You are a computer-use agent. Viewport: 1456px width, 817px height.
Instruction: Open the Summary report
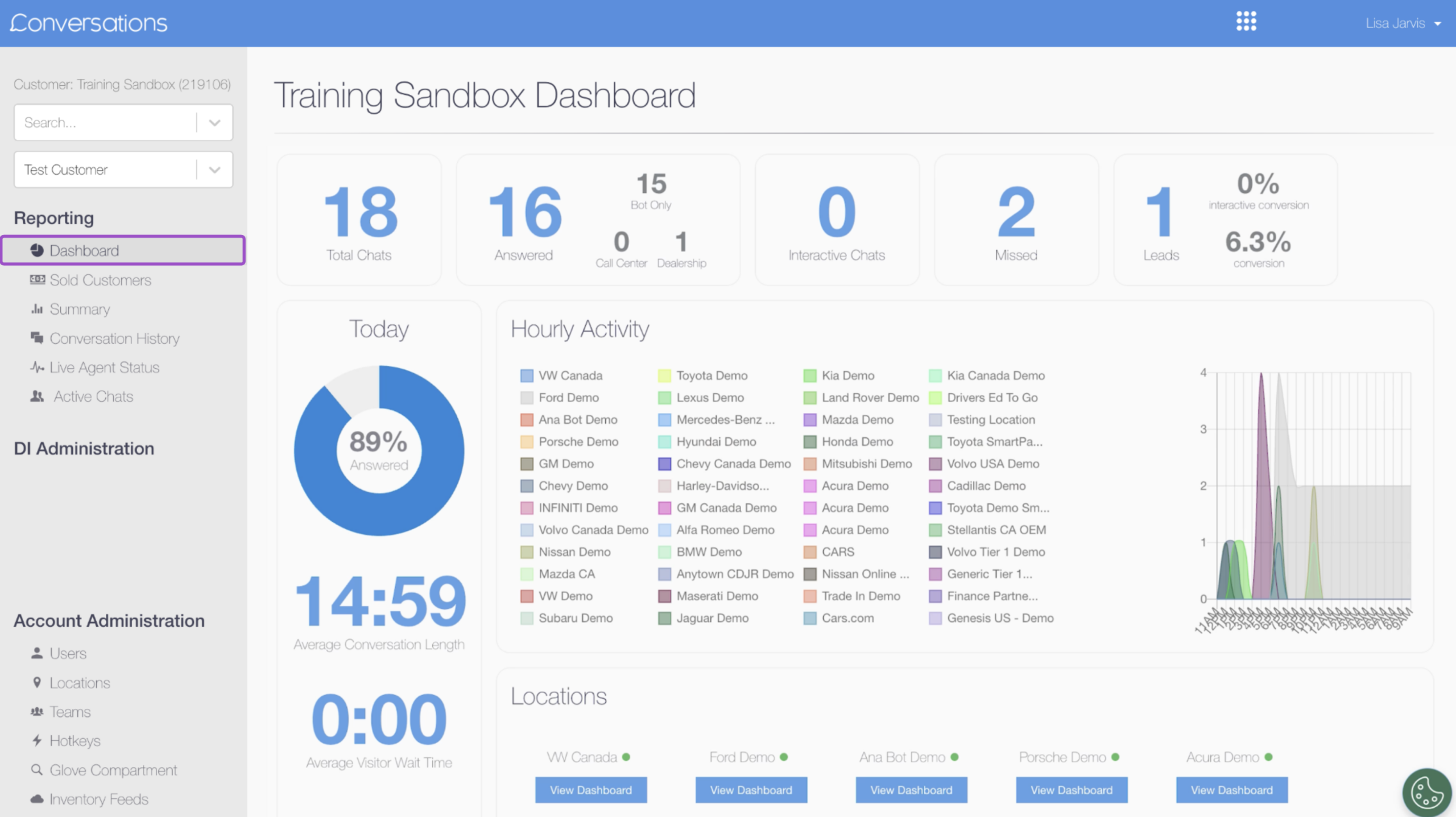pyautogui.click(x=80, y=309)
